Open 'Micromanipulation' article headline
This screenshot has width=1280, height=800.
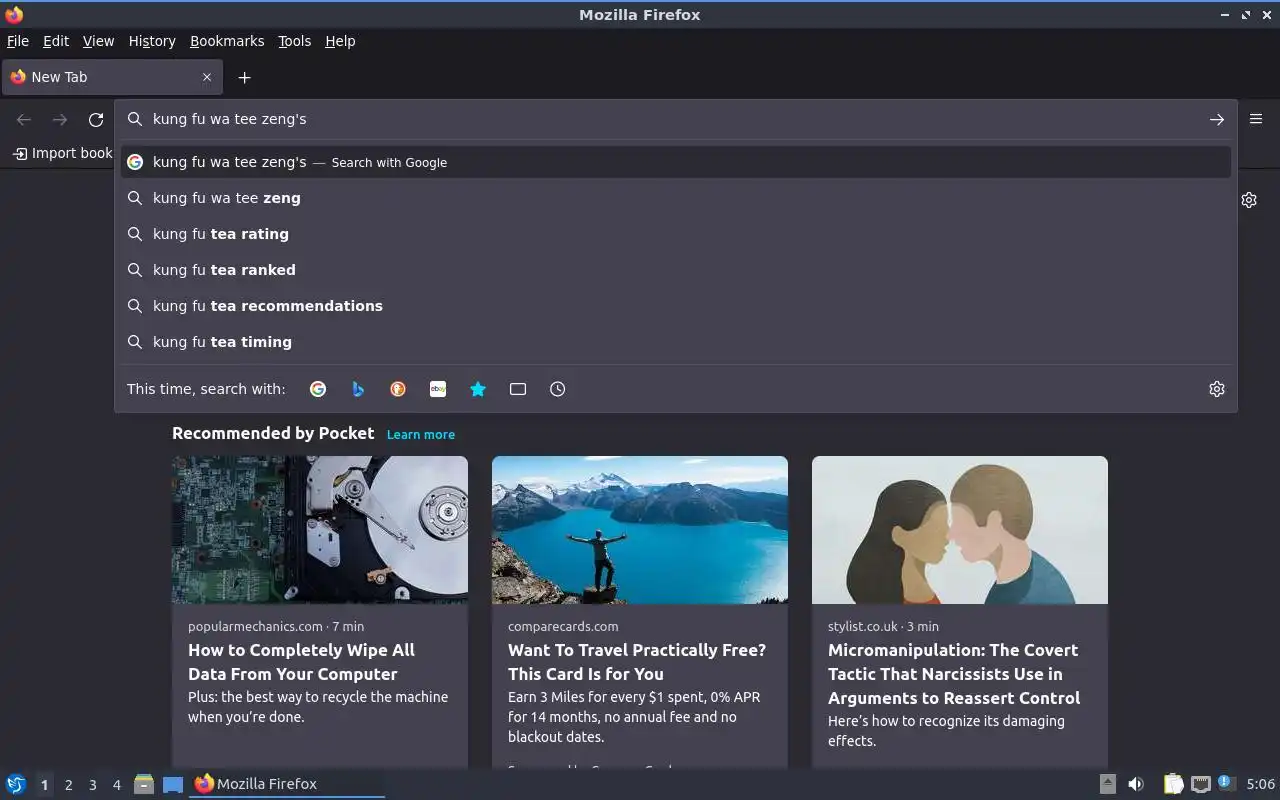click(x=954, y=674)
